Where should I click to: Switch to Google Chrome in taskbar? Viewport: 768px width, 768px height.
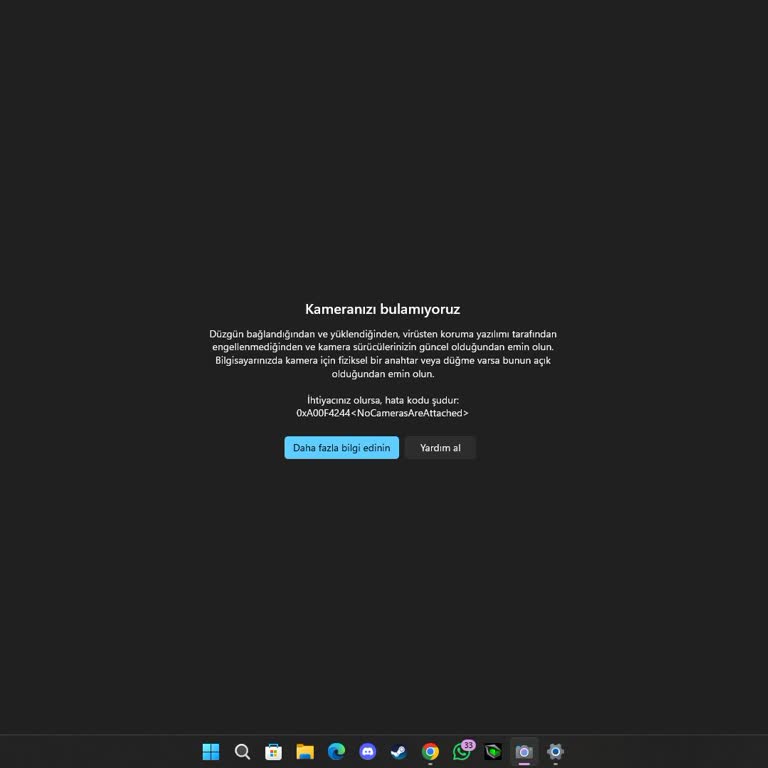430,751
